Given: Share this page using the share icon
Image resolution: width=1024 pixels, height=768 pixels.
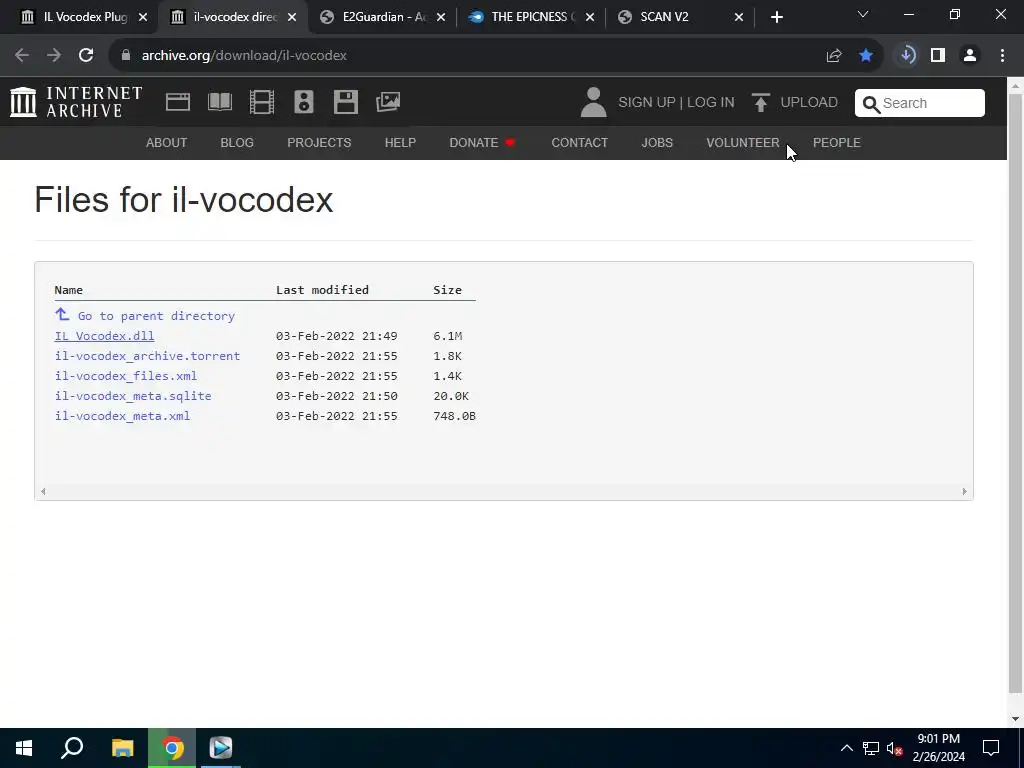Looking at the screenshot, I should click(x=834, y=56).
